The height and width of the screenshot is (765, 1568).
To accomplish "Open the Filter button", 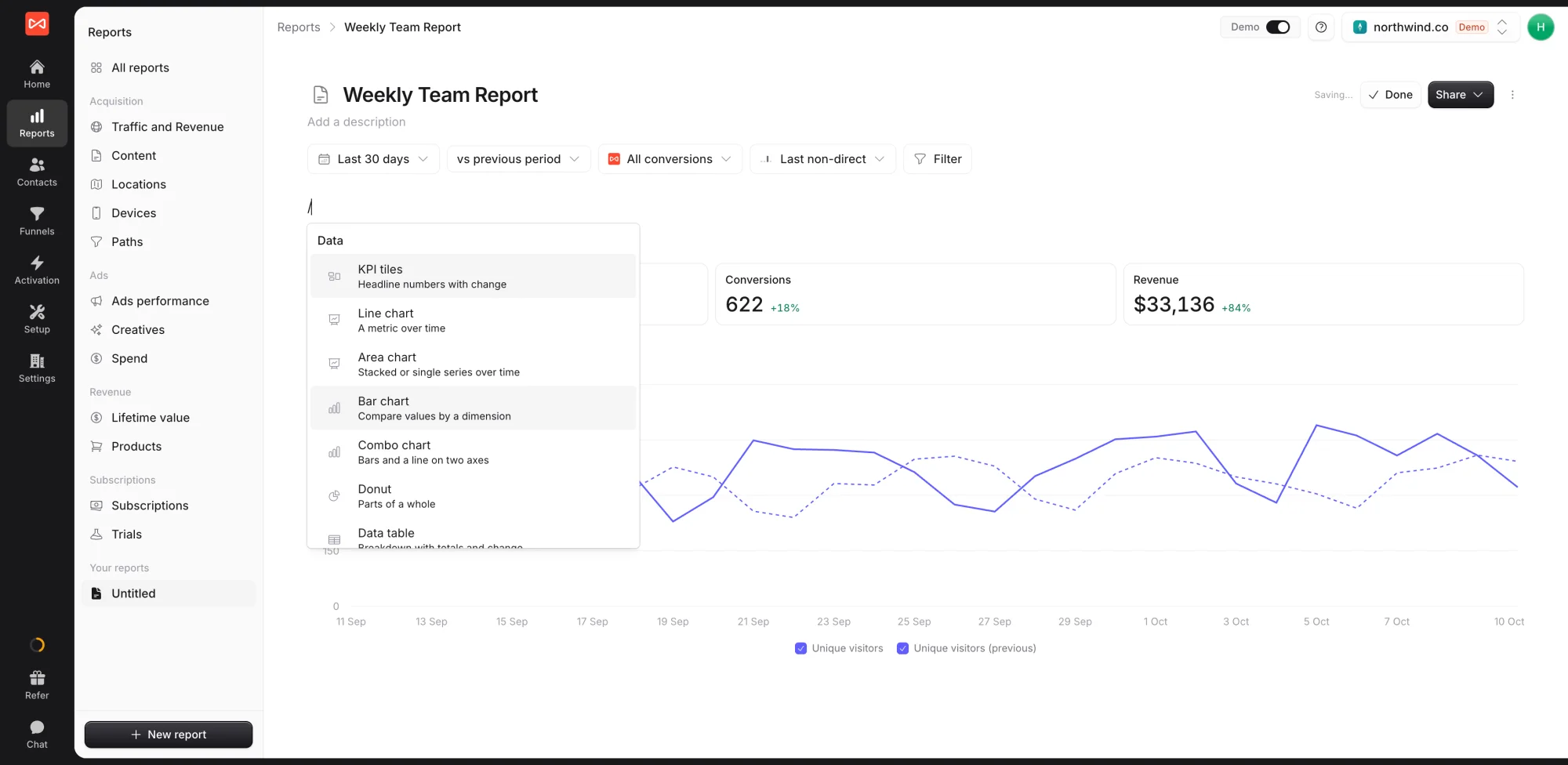I will click(938, 159).
